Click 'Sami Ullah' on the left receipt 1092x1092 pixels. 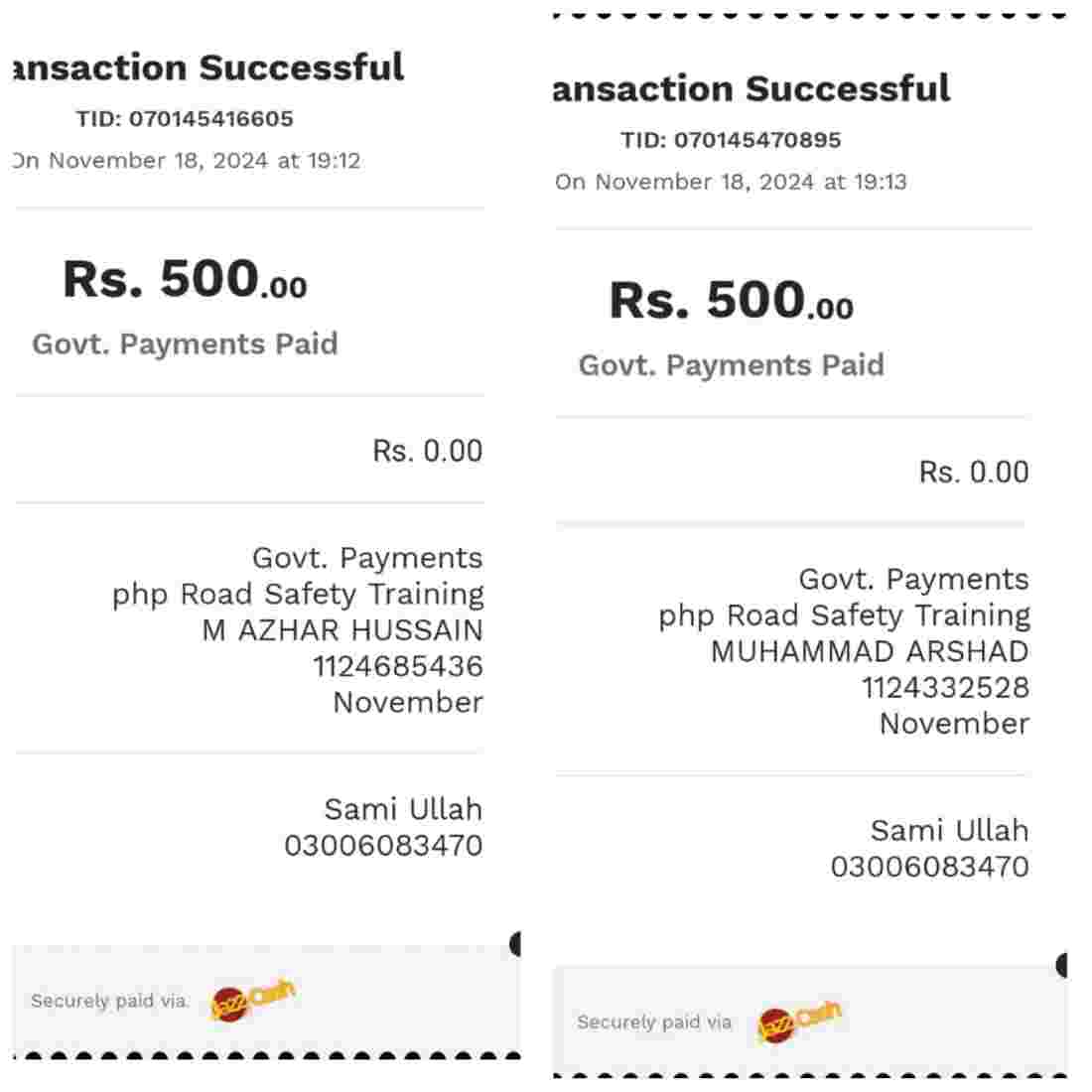tap(403, 810)
